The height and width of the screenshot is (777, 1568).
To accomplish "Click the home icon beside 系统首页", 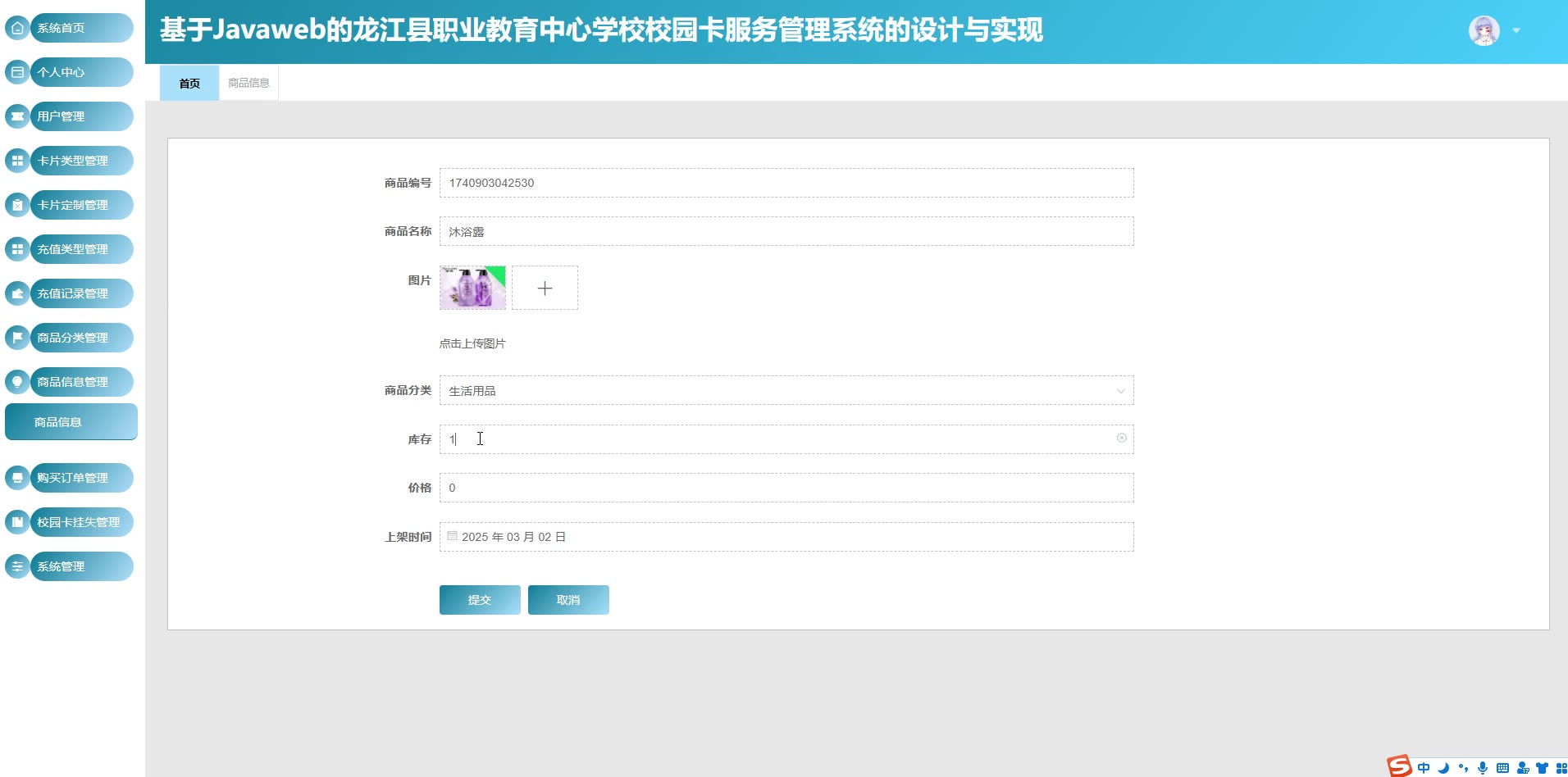I will tap(17, 28).
